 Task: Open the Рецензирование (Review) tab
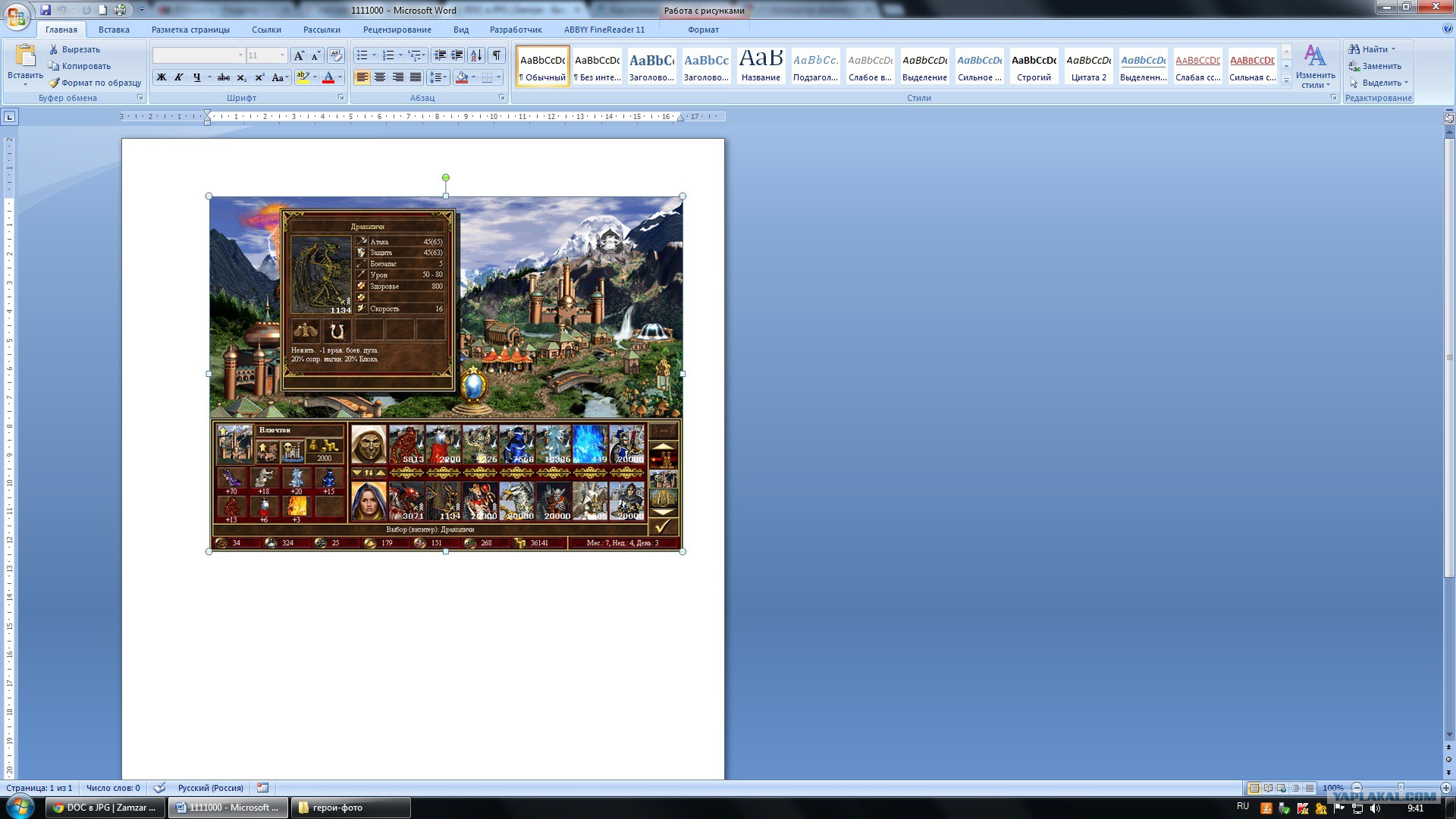coord(397,30)
